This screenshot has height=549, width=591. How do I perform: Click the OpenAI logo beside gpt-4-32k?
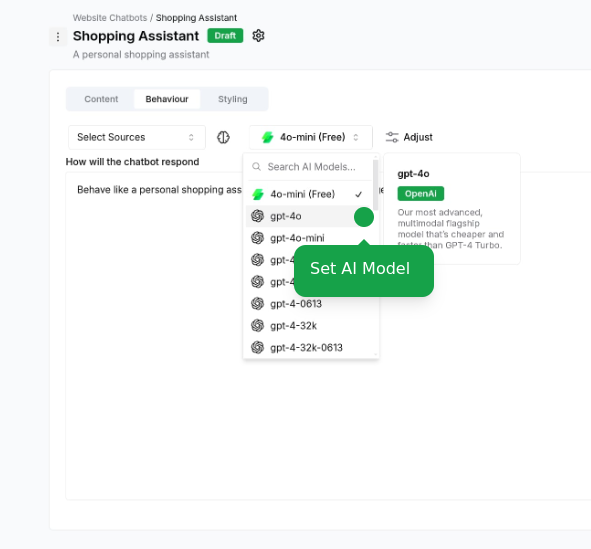click(x=257, y=325)
